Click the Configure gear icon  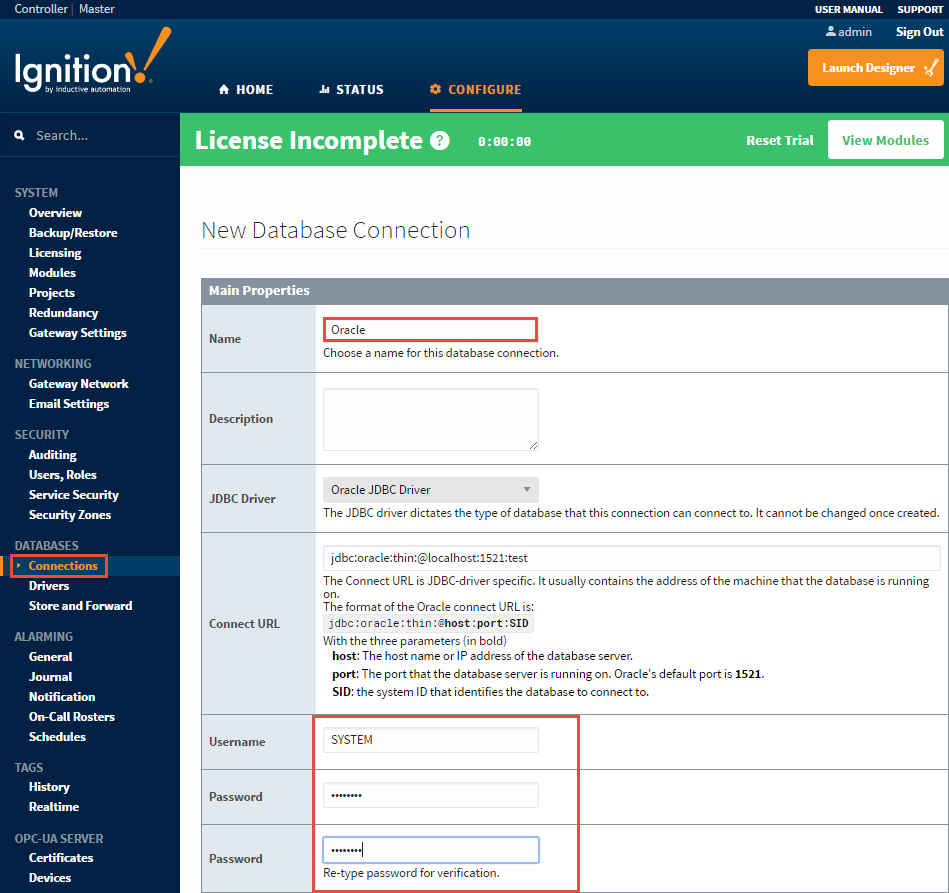tap(434, 89)
